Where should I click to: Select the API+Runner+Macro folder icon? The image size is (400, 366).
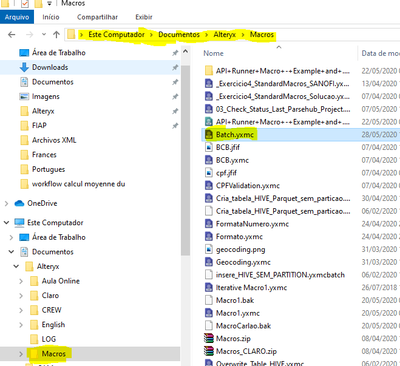click(209, 71)
